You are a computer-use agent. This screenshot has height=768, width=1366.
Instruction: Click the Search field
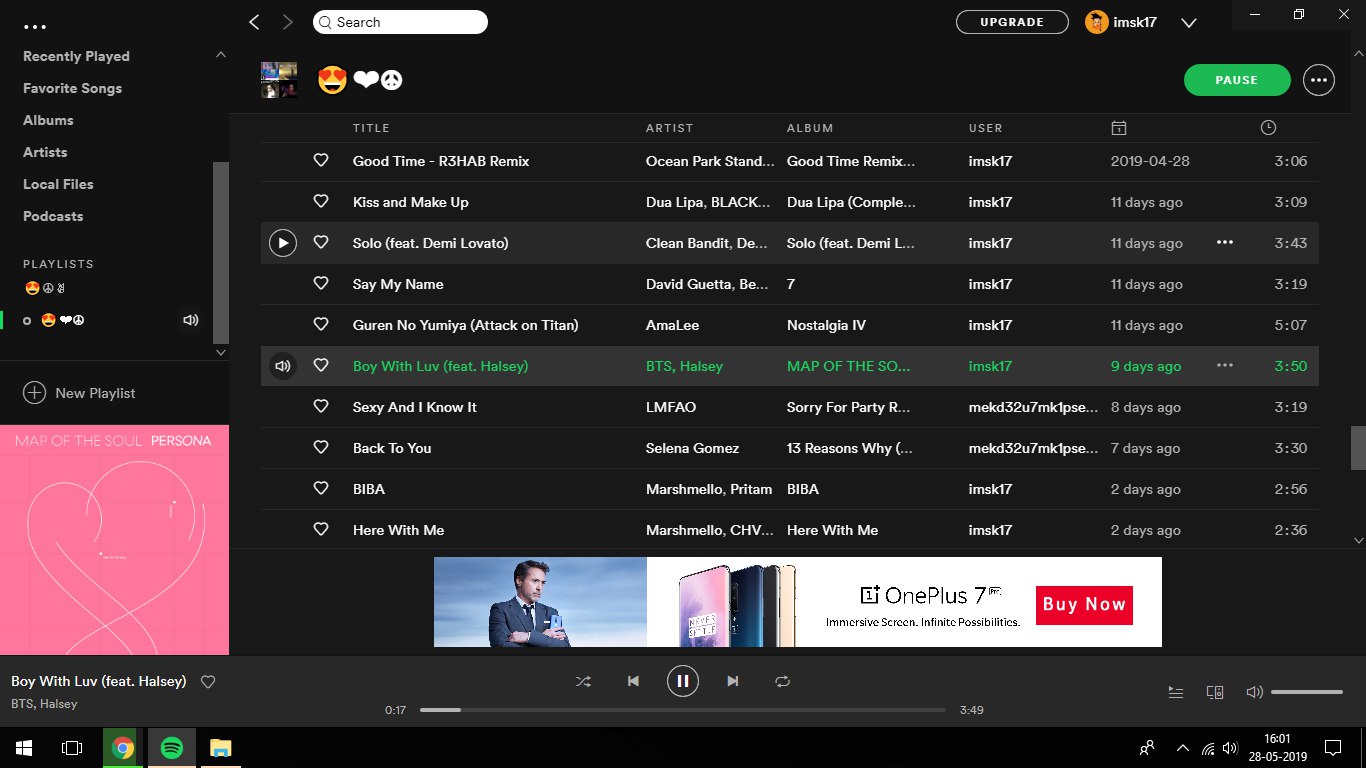click(x=400, y=22)
